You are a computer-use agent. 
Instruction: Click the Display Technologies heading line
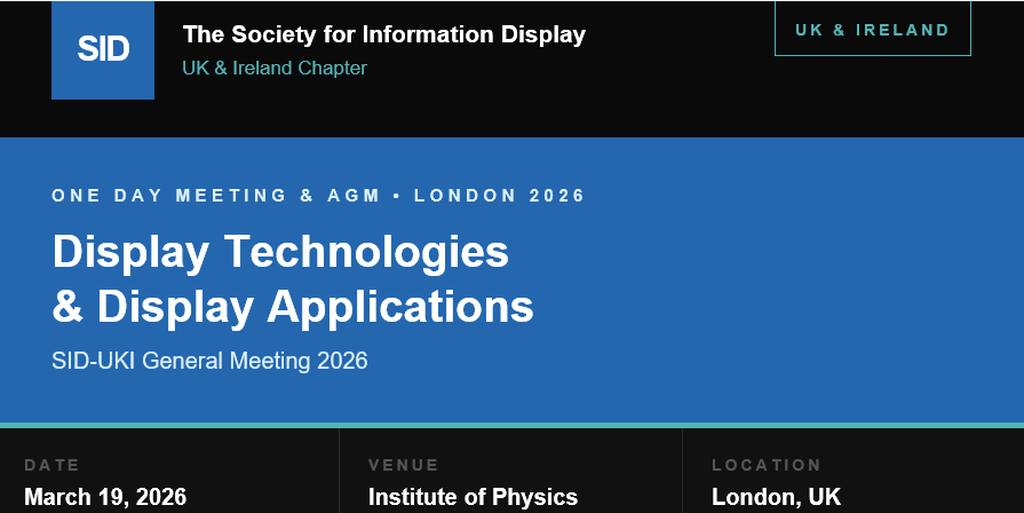pyautogui.click(x=280, y=251)
